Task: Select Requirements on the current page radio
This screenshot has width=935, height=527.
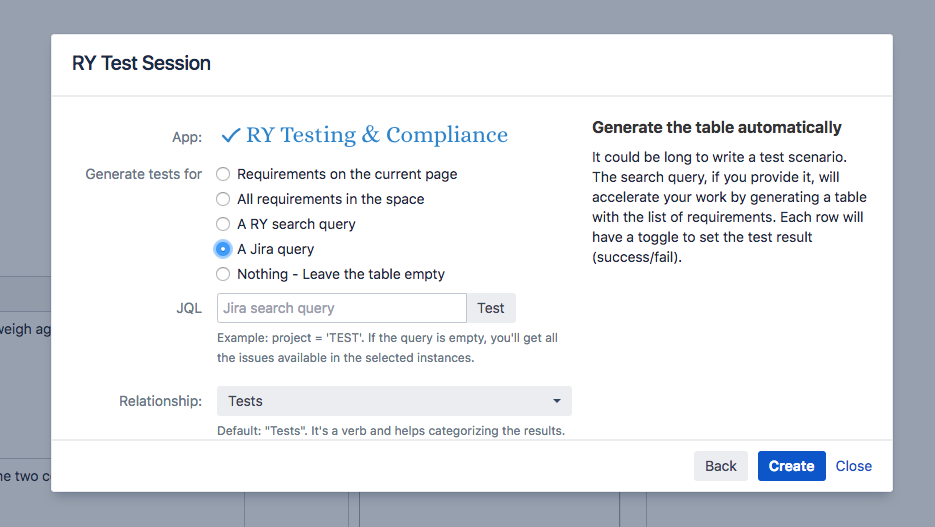Action: [x=223, y=174]
